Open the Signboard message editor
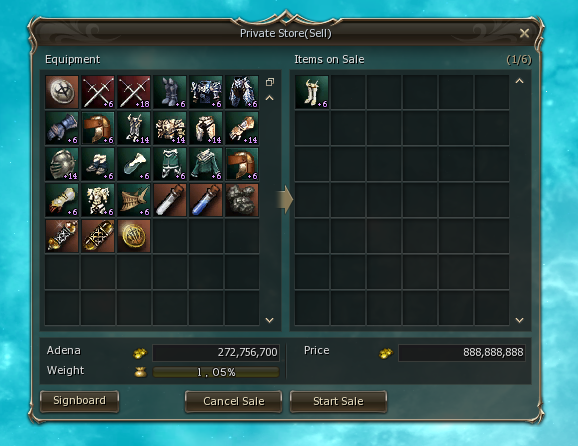 coord(79,401)
